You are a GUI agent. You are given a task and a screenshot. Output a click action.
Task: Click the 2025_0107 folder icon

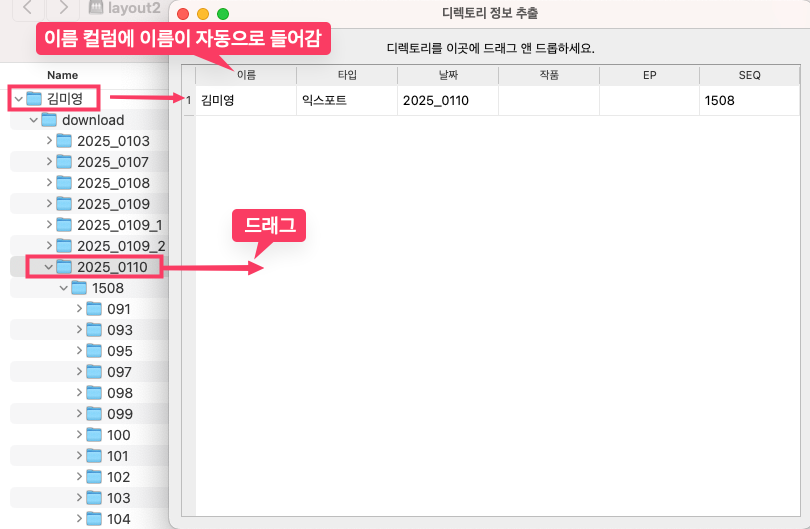[64, 162]
